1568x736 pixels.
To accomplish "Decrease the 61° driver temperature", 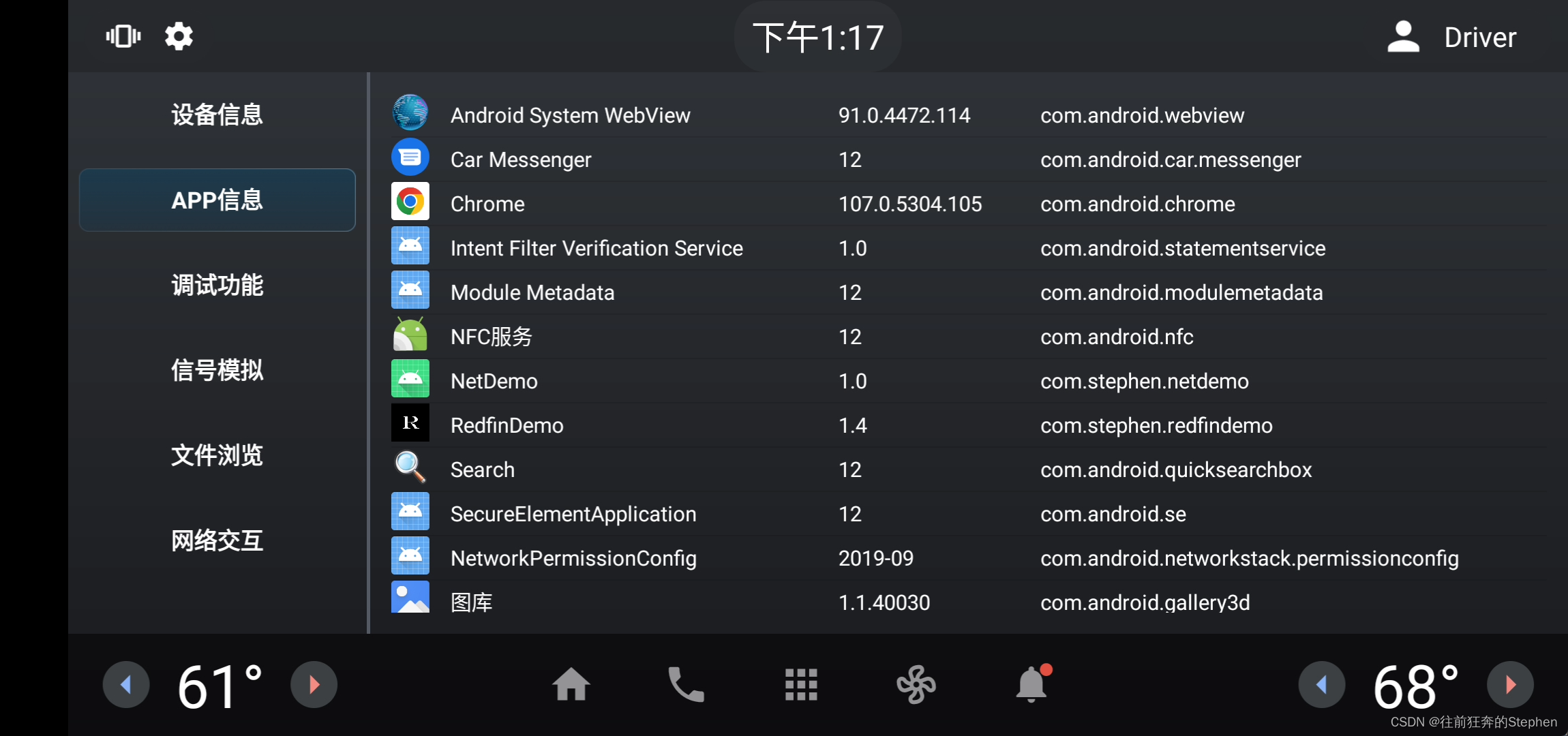I will click(126, 684).
